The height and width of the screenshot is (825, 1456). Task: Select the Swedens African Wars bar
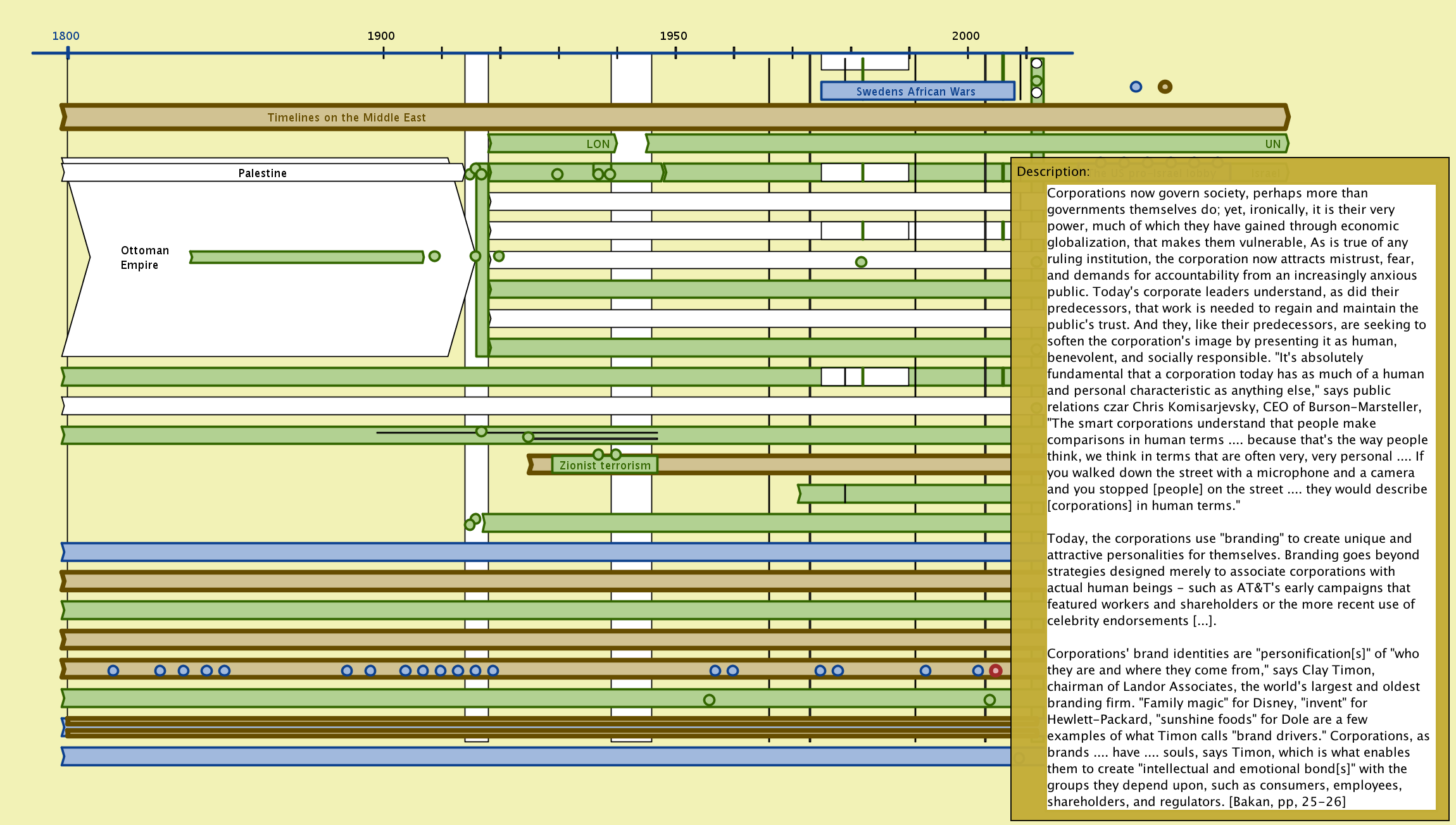point(917,91)
